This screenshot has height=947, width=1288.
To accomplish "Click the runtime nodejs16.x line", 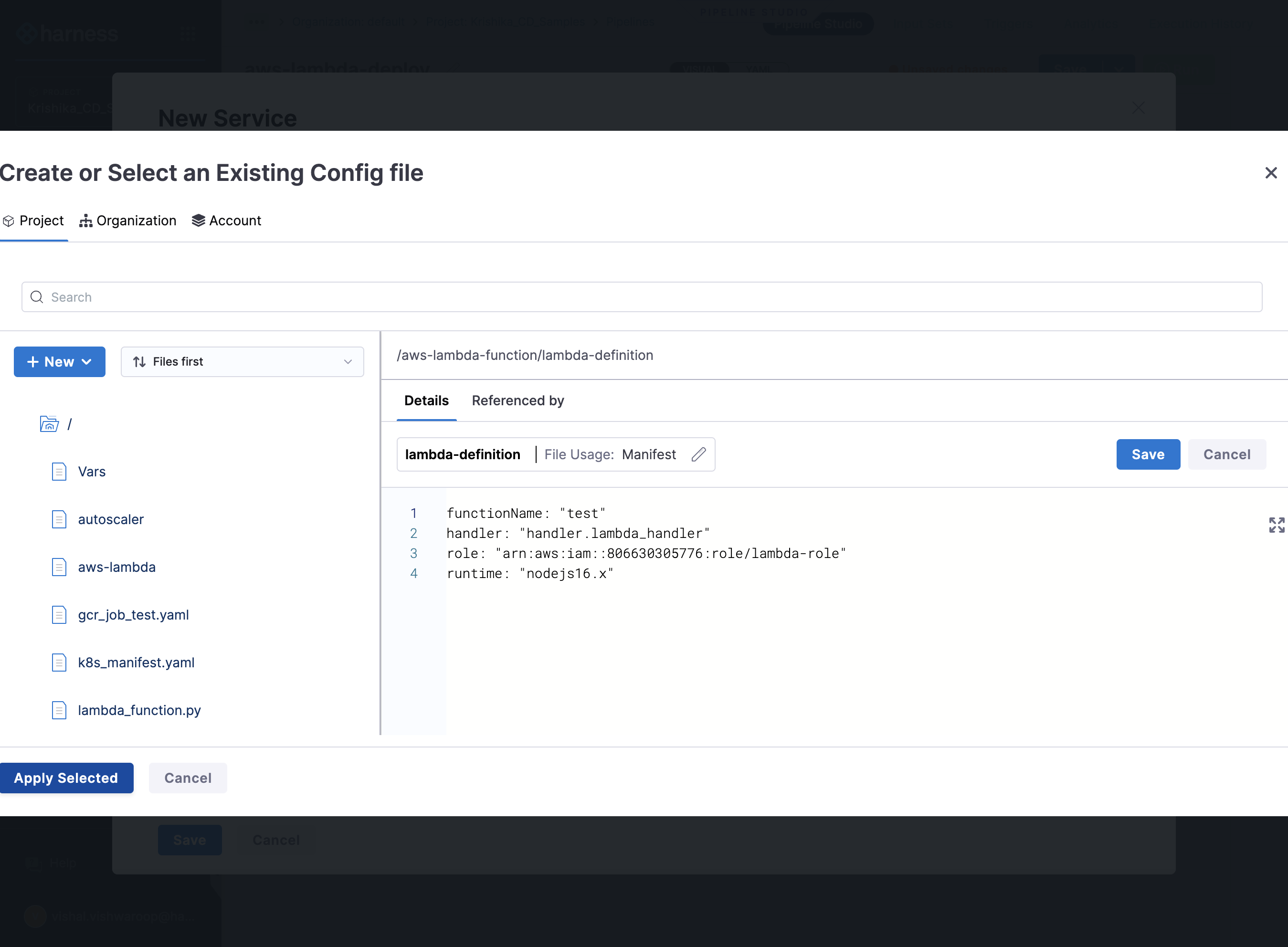I will click(529, 574).
